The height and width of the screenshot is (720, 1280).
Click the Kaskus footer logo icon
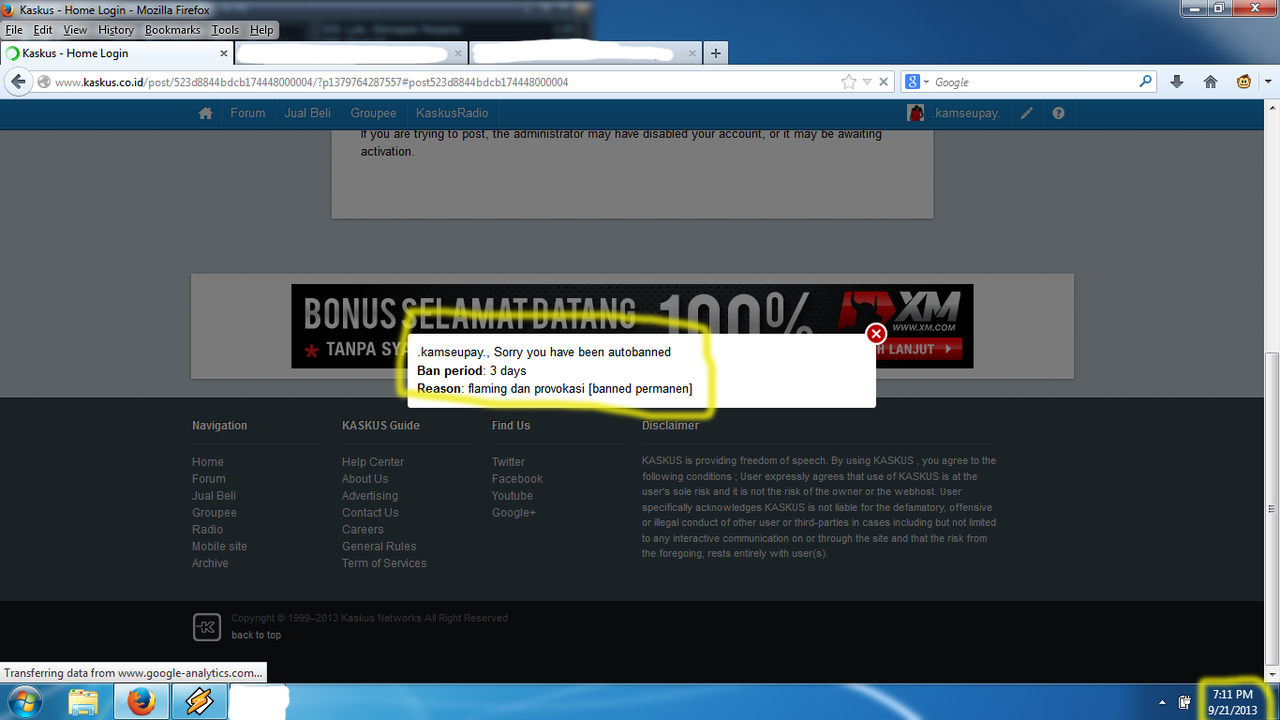pyautogui.click(x=206, y=628)
